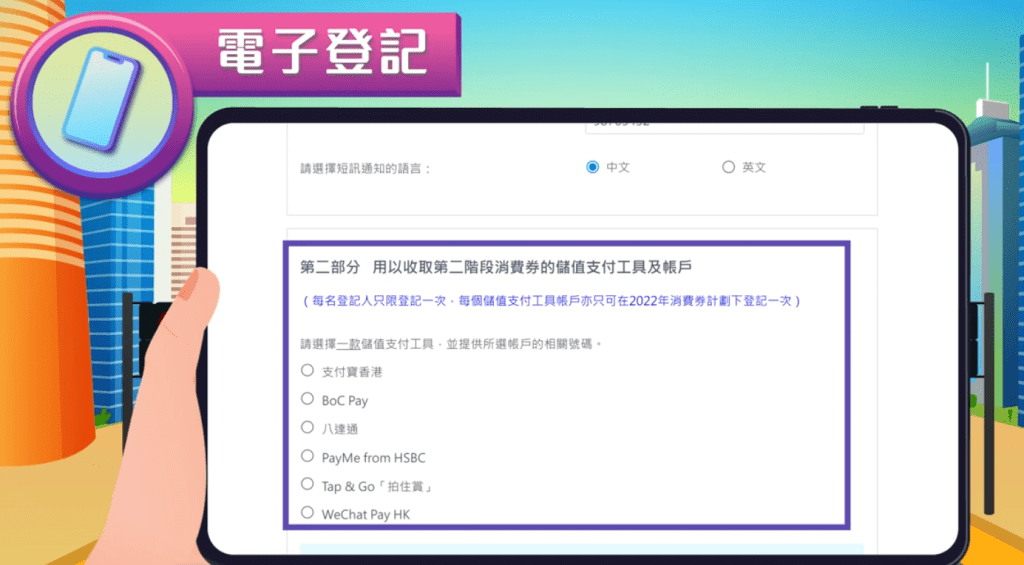Image resolution: width=1024 pixels, height=565 pixels.
Task: Select 英文 as SMS notification language
Action: coord(728,167)
